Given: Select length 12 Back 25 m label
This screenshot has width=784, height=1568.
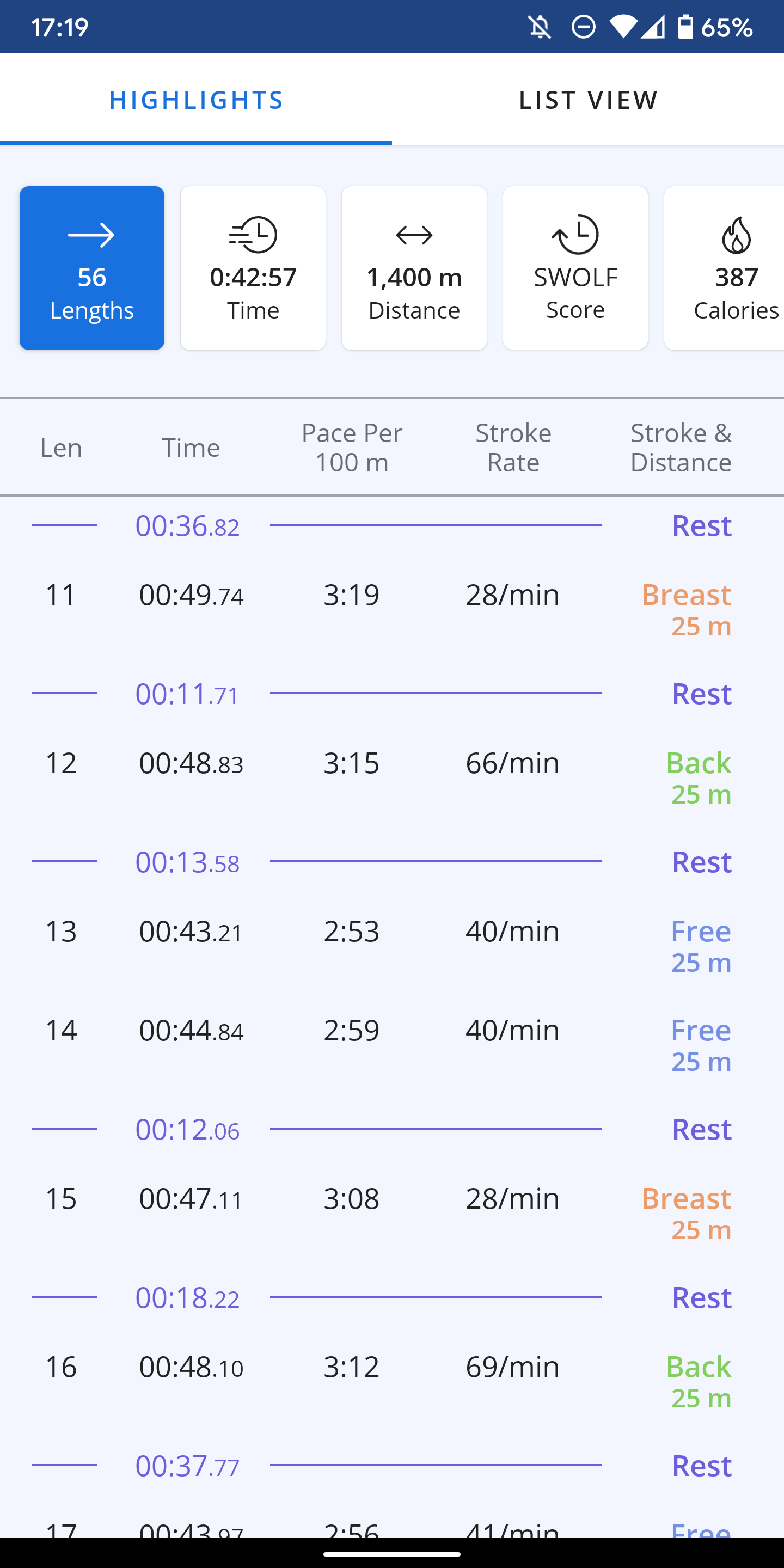Looking at the screenshot, I should 699,778.
